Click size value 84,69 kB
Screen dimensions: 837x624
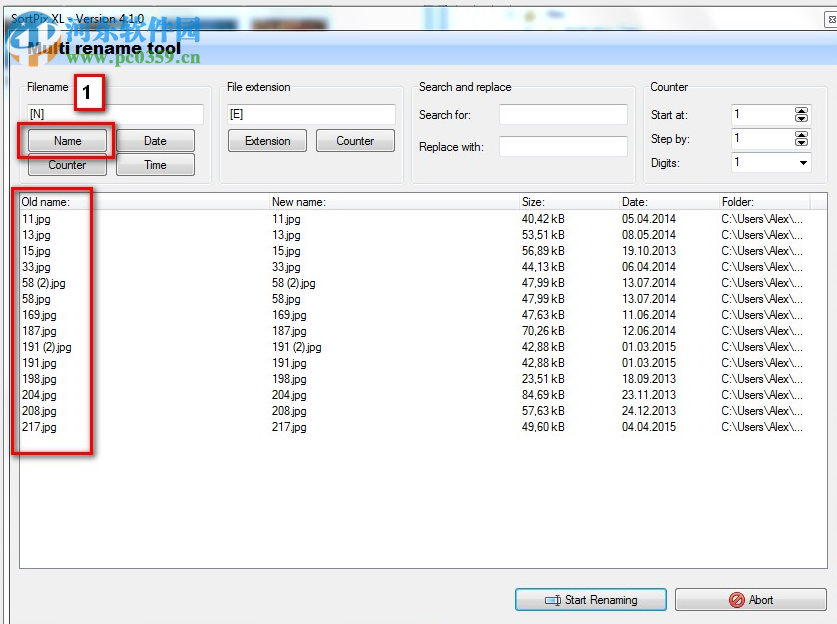click(x=543, y=395)
